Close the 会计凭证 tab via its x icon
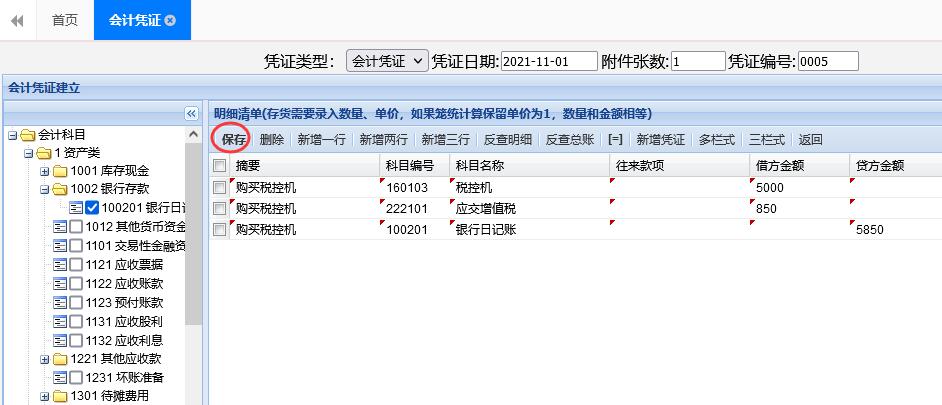The width and height of the screenshot is (942, 405). point(171,20)
